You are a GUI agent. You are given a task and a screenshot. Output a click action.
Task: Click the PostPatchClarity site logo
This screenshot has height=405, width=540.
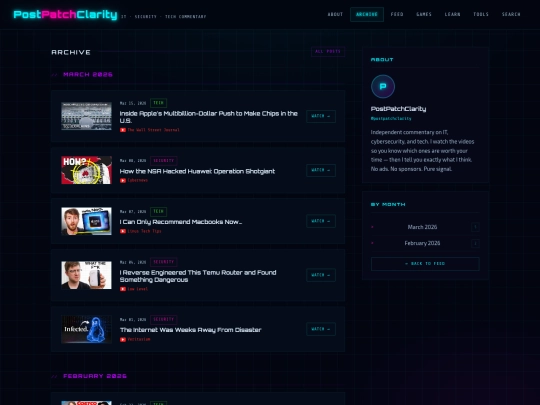tap(65, 14)
